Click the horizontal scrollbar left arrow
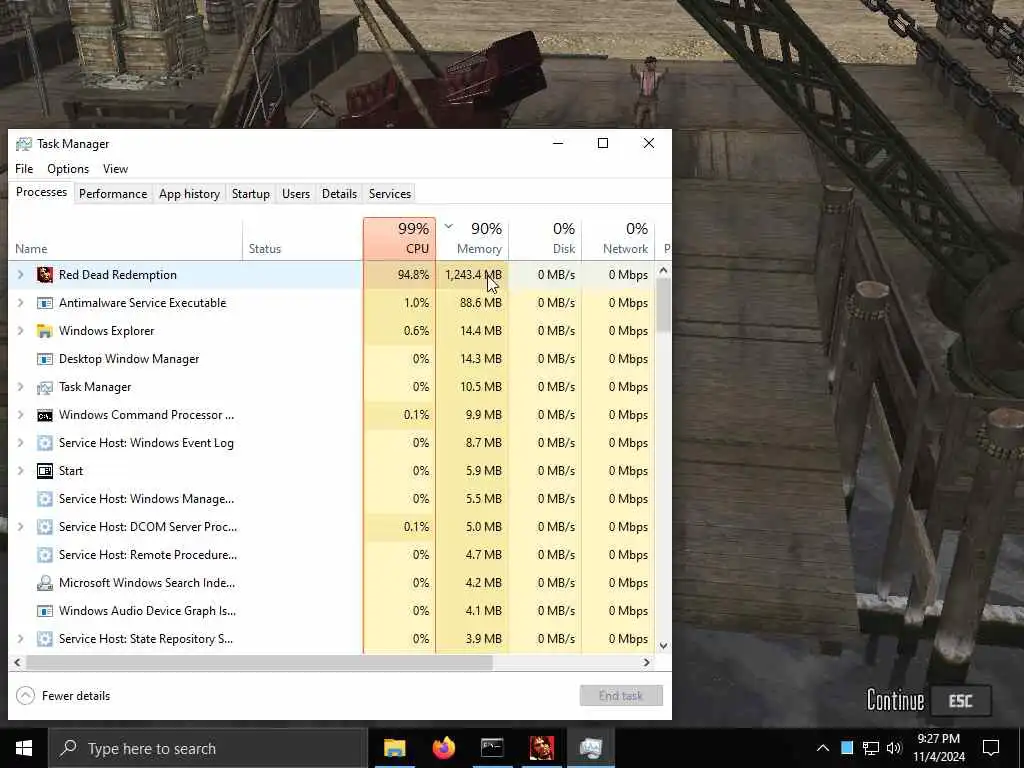Image resolution: width=1024 pixels, height=768 pixels. pos(18,662)
